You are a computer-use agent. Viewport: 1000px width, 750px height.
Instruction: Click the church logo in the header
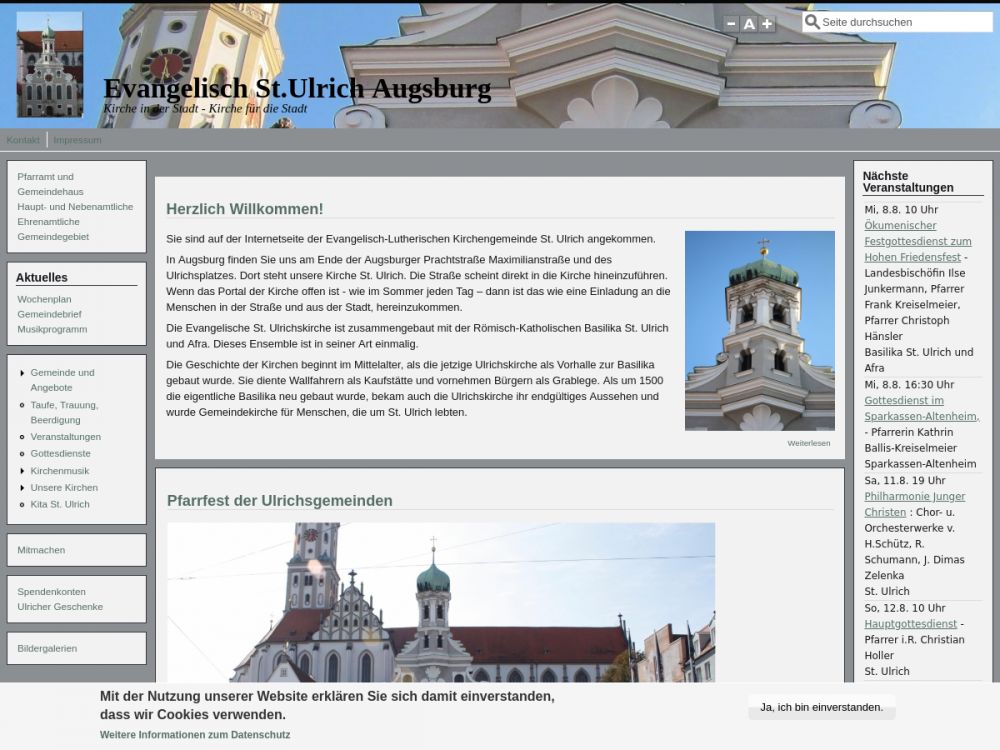[x=49, y=65]
